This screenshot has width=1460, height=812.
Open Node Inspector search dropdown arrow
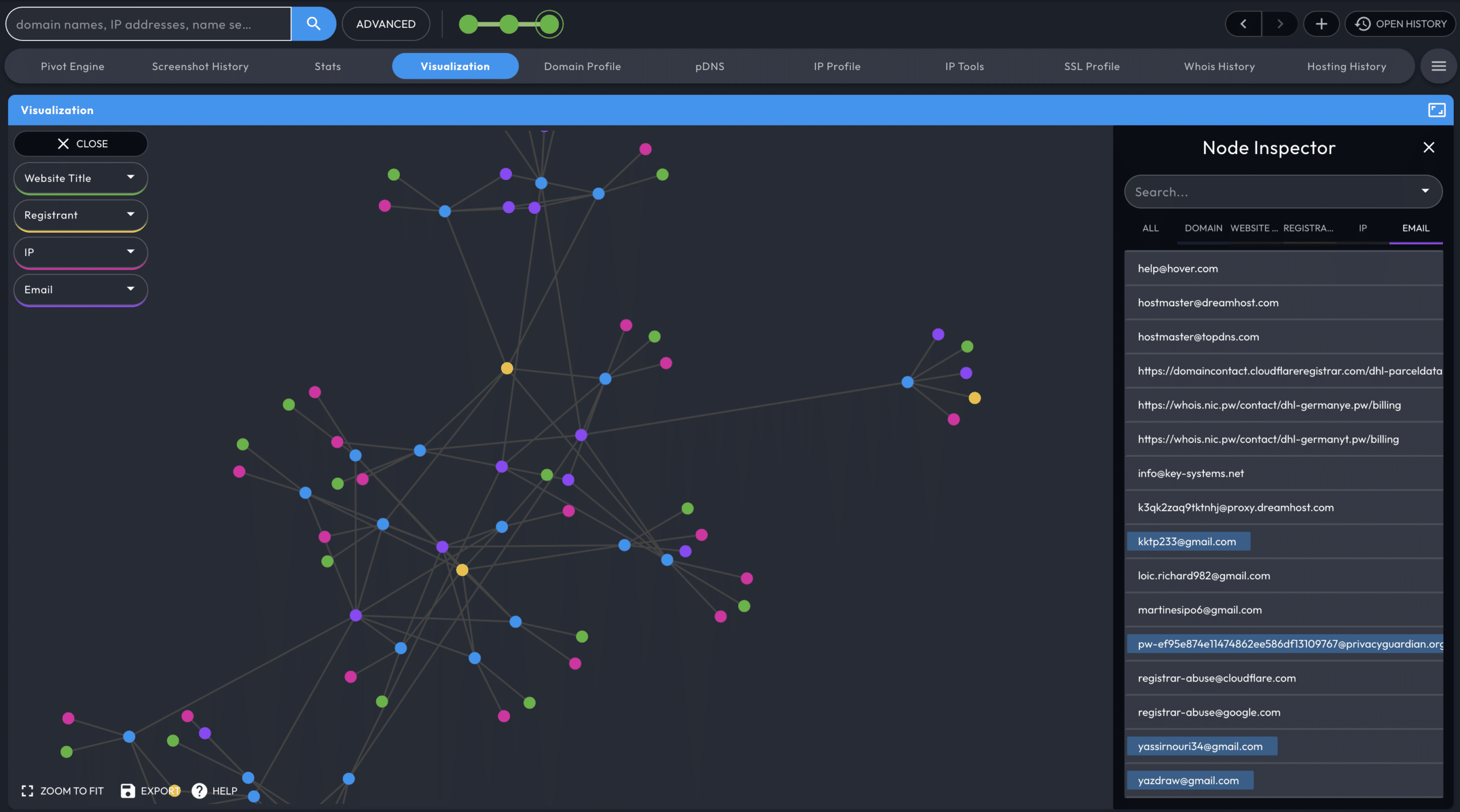(x=1425, y=192)
